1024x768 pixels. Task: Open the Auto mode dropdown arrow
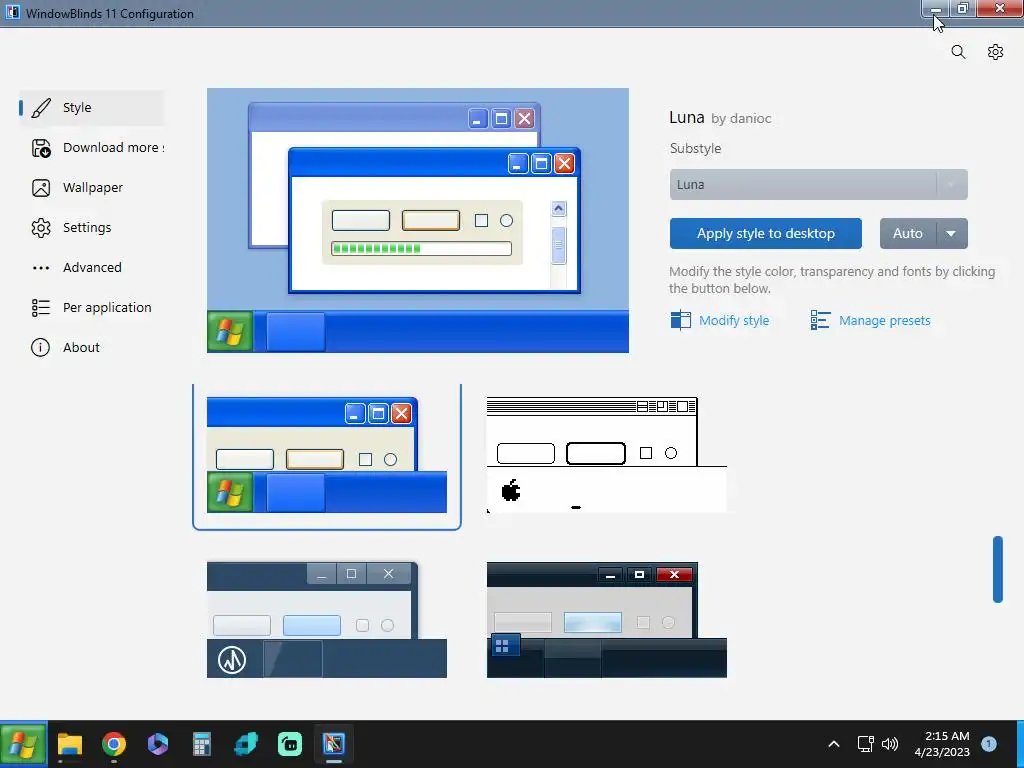pos(952,234)
